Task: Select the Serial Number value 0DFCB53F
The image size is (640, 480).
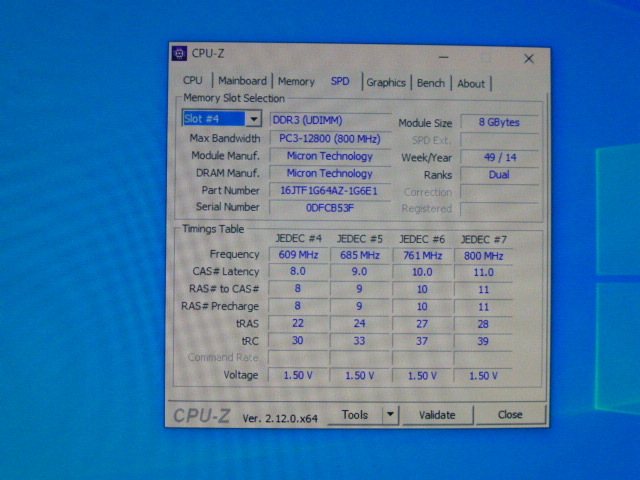Action: pos(329,208)
